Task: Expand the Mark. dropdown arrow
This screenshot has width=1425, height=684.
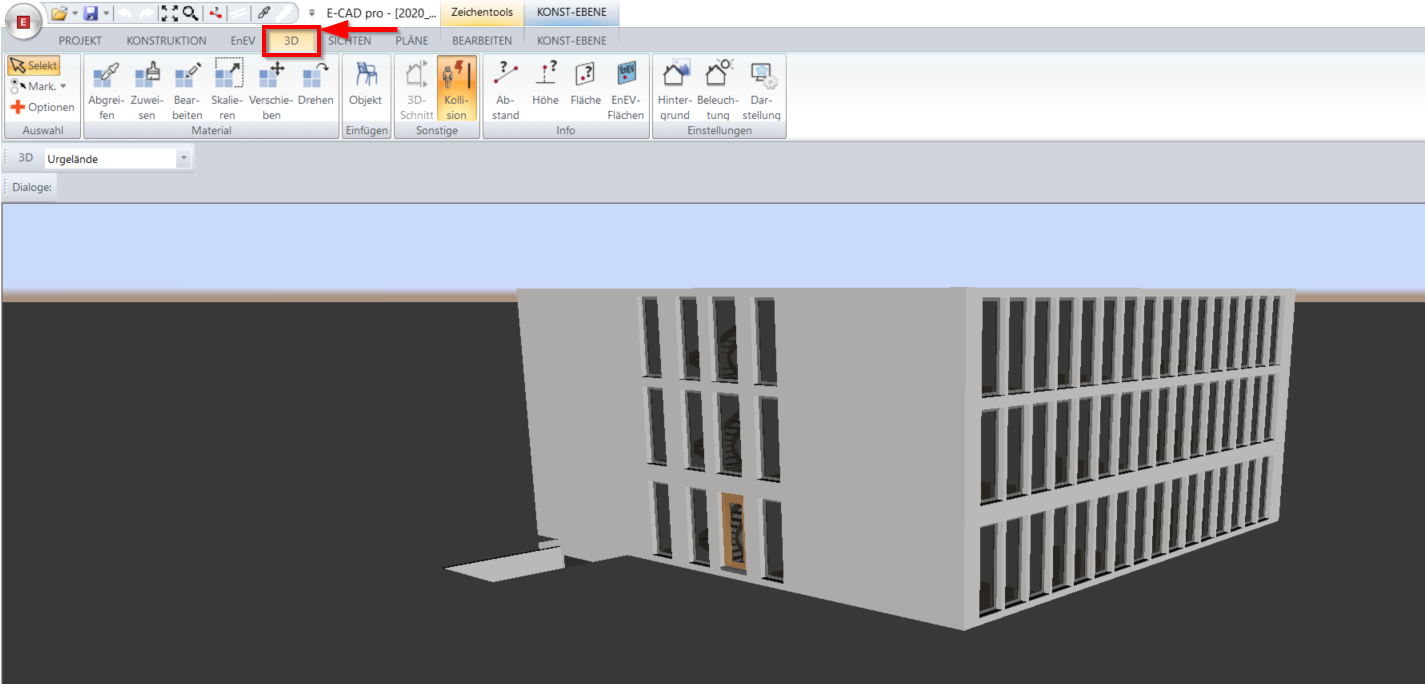Action: pyautogui.click(x=62, y=86)
